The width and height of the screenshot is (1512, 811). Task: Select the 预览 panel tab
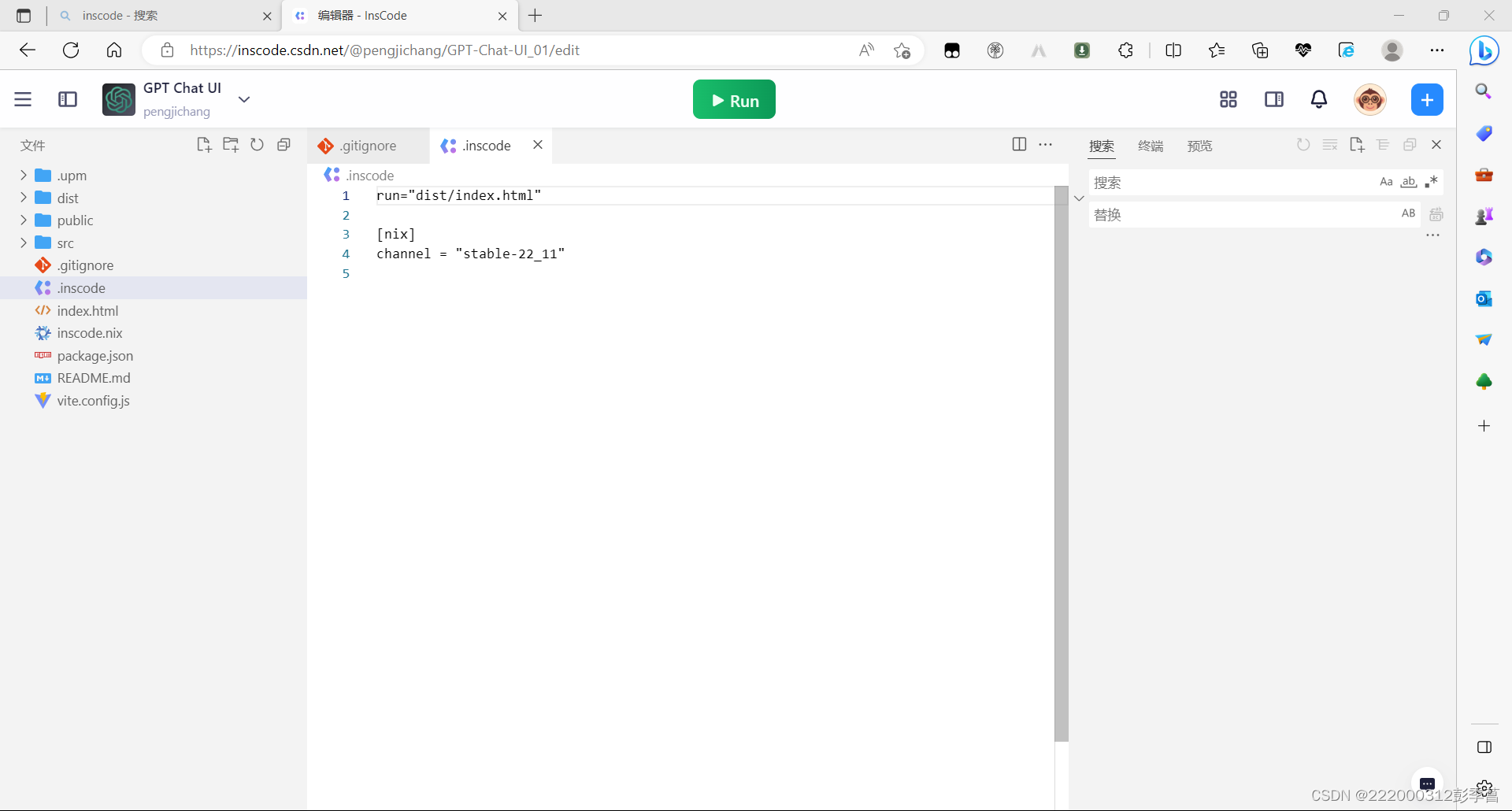coord(1199,146)
